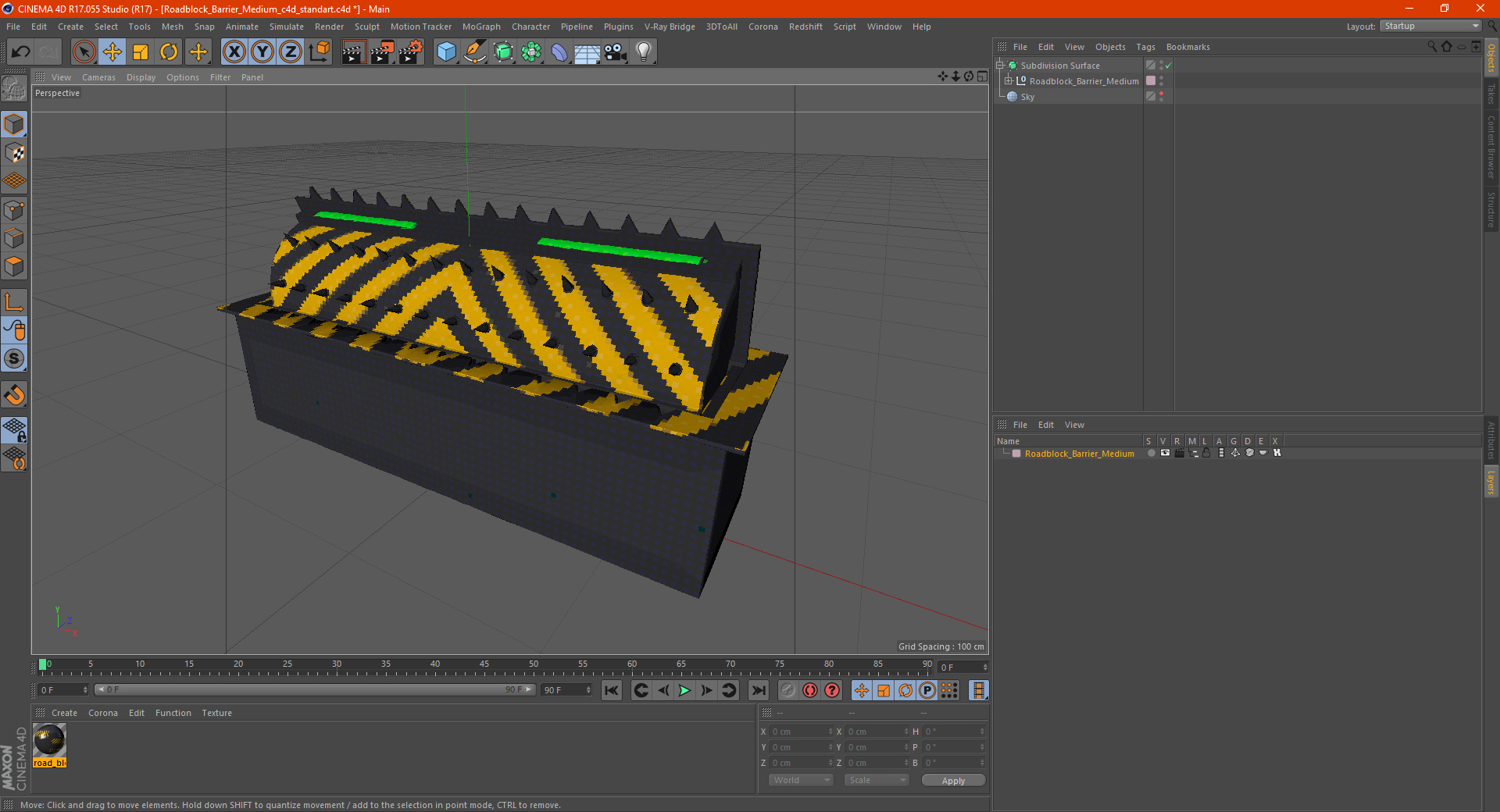The width and height of the screenshot is (1500, 812).
Task: Open Edit Render Settings
Action: click(x=411, y=52)
